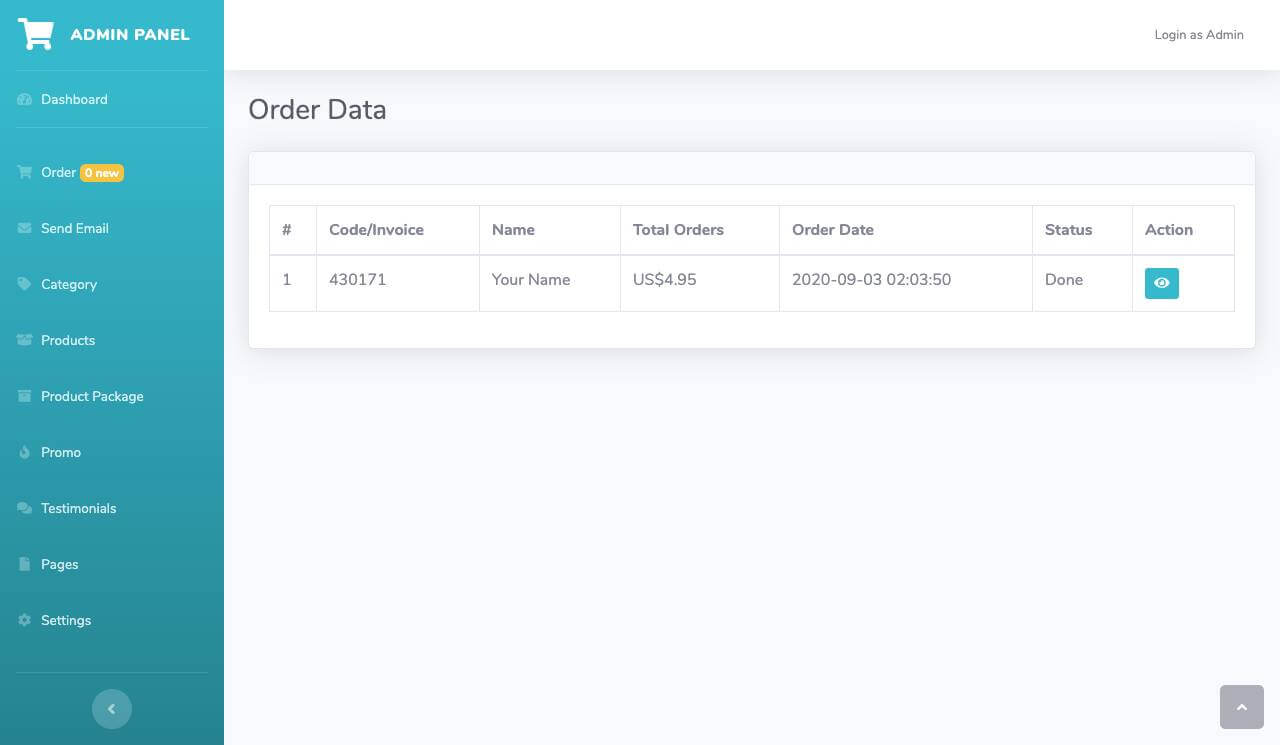
Task: Open the Category section
Action: coord(112,284)
